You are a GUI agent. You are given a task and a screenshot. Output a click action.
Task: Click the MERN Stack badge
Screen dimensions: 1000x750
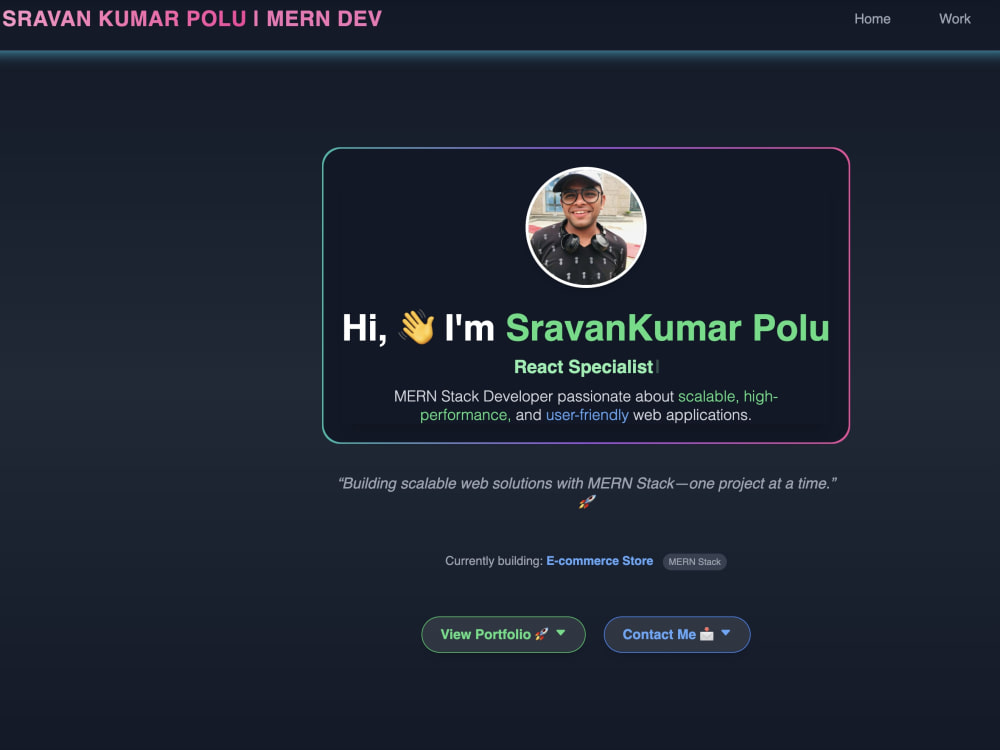pos(695,562)
